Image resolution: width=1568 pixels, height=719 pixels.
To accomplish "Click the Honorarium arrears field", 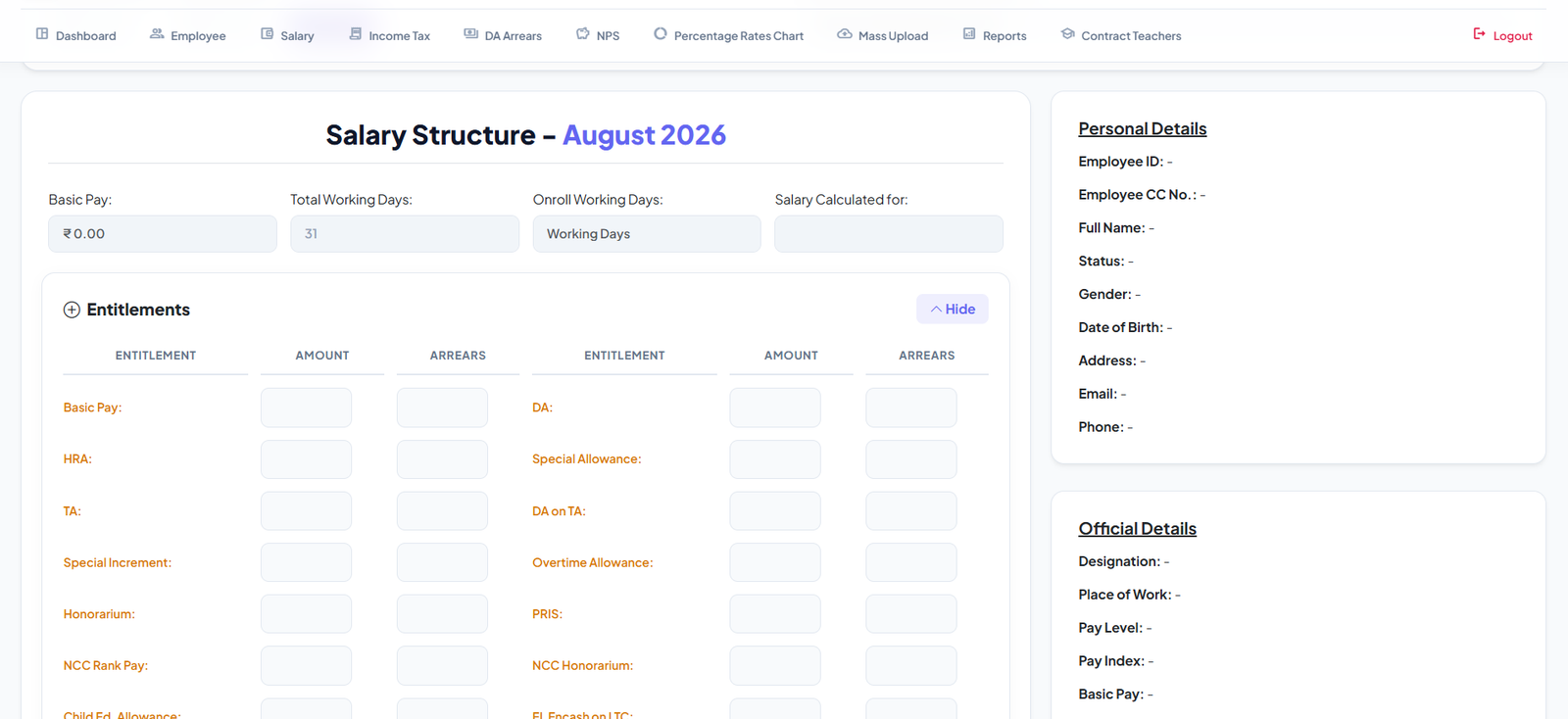I will (x=442, y=614).
